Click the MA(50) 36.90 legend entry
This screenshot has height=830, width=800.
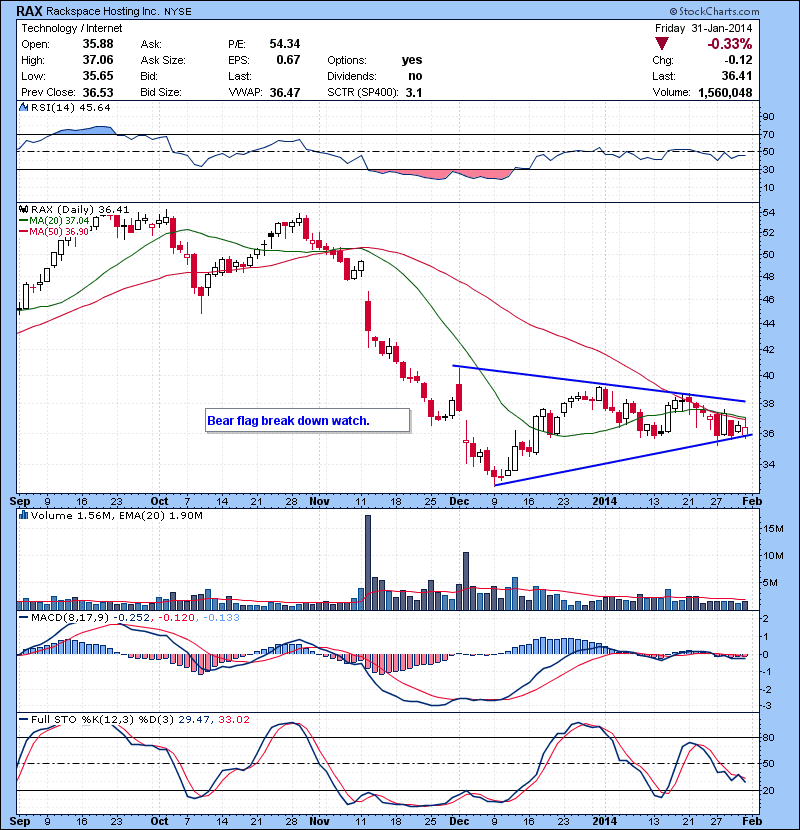(55, 231)
